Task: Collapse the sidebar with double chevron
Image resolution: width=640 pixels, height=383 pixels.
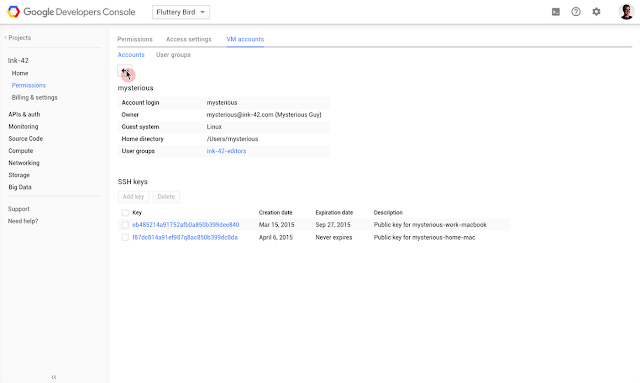Action: click(x=54, y=377)
